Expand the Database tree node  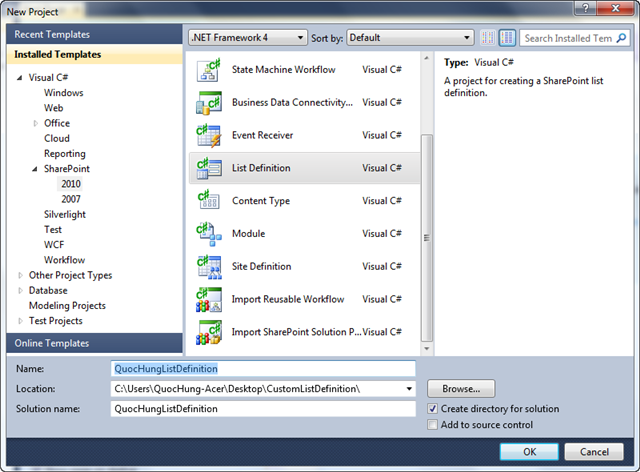20,290
